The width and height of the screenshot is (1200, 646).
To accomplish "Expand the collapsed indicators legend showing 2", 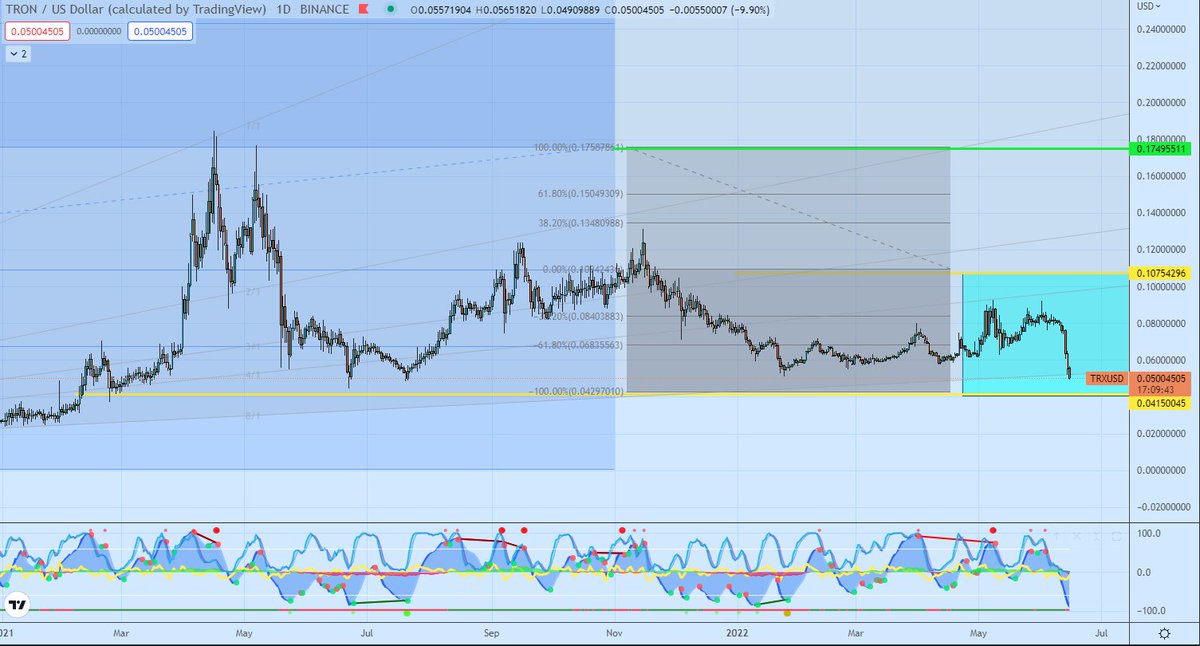I will point(18,54).
